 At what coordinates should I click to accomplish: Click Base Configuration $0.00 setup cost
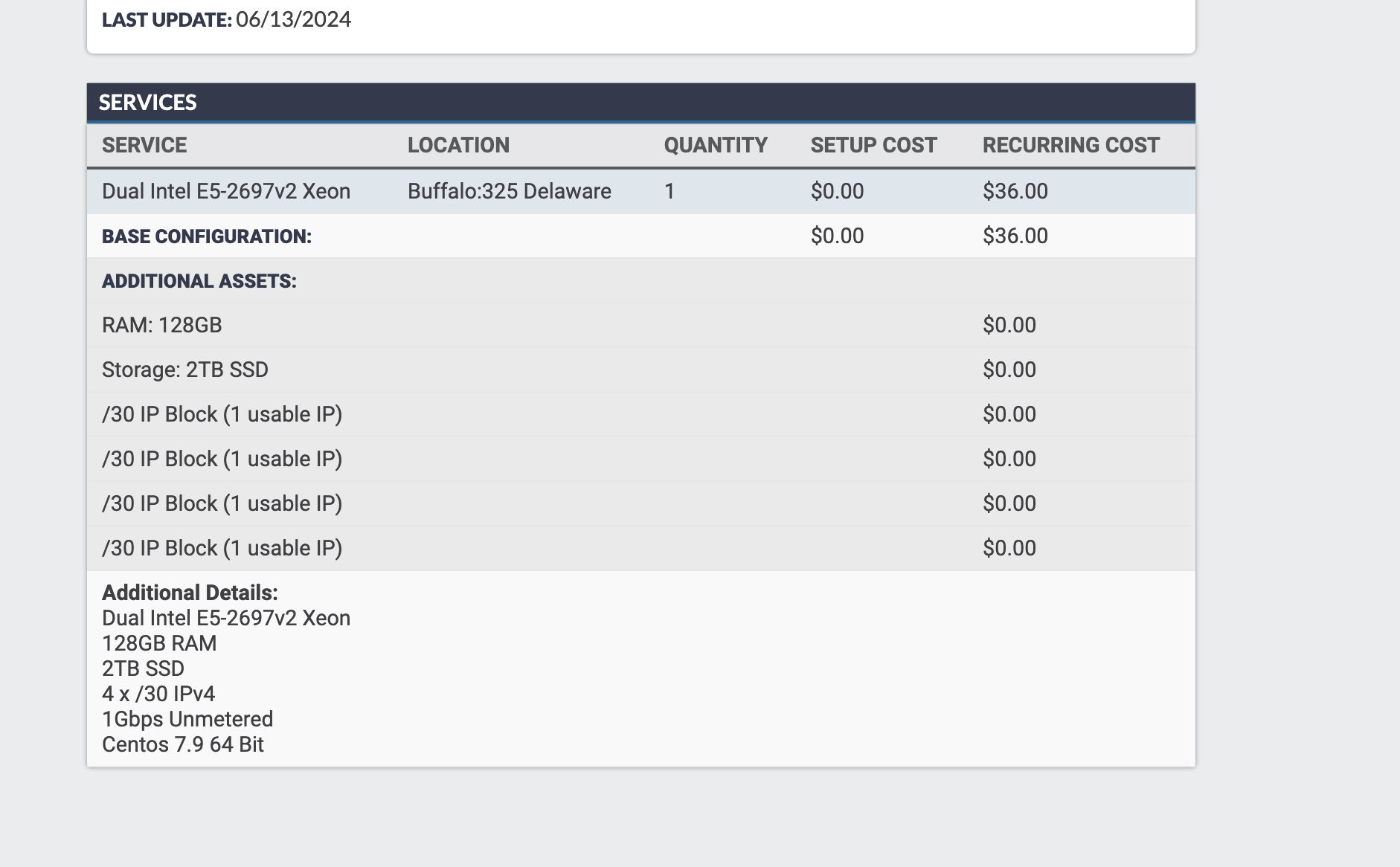[837, 236]
